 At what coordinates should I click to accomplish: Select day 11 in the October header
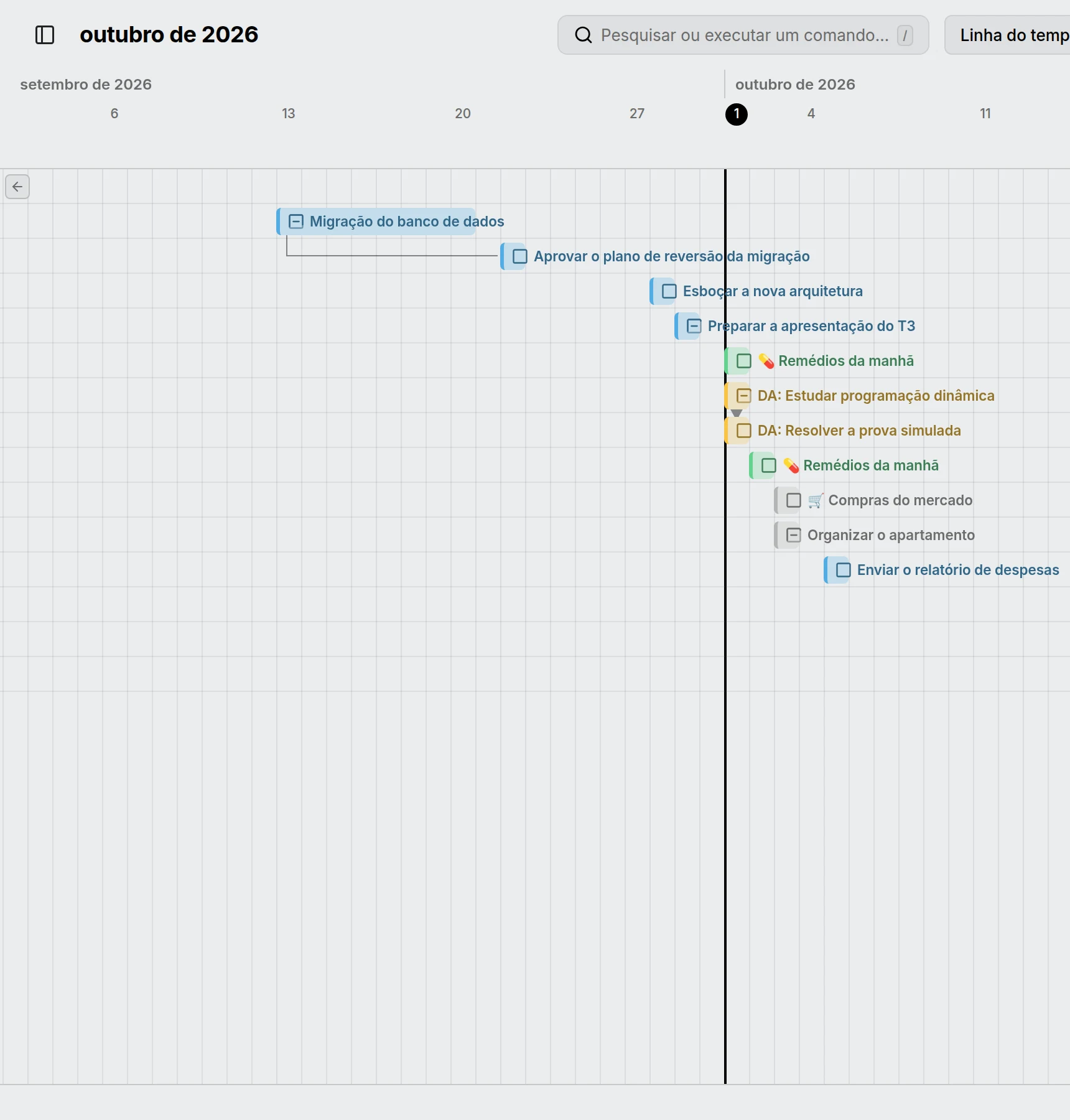click(x=985, y=114)
